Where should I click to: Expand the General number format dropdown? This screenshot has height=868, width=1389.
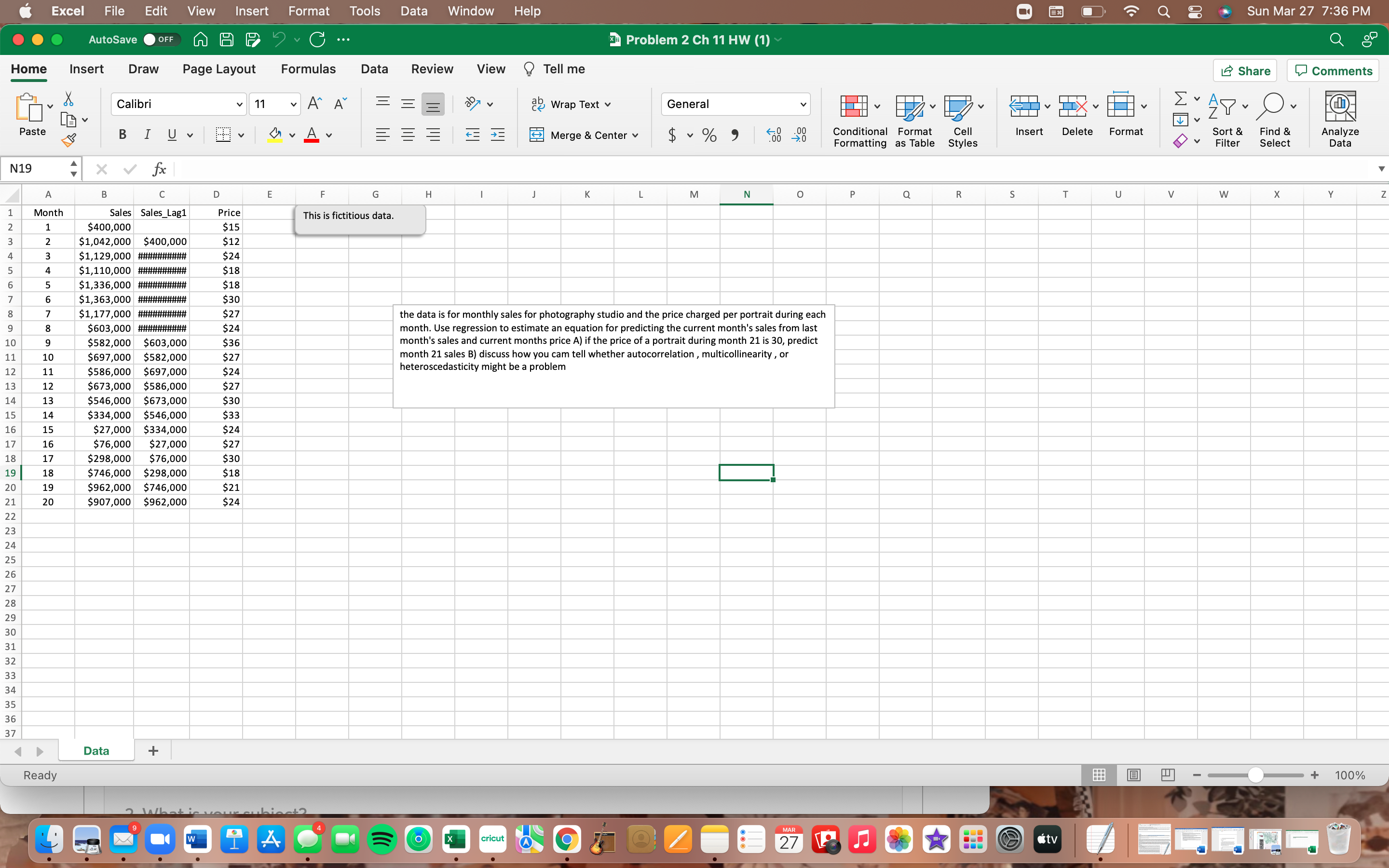point(803,104)
